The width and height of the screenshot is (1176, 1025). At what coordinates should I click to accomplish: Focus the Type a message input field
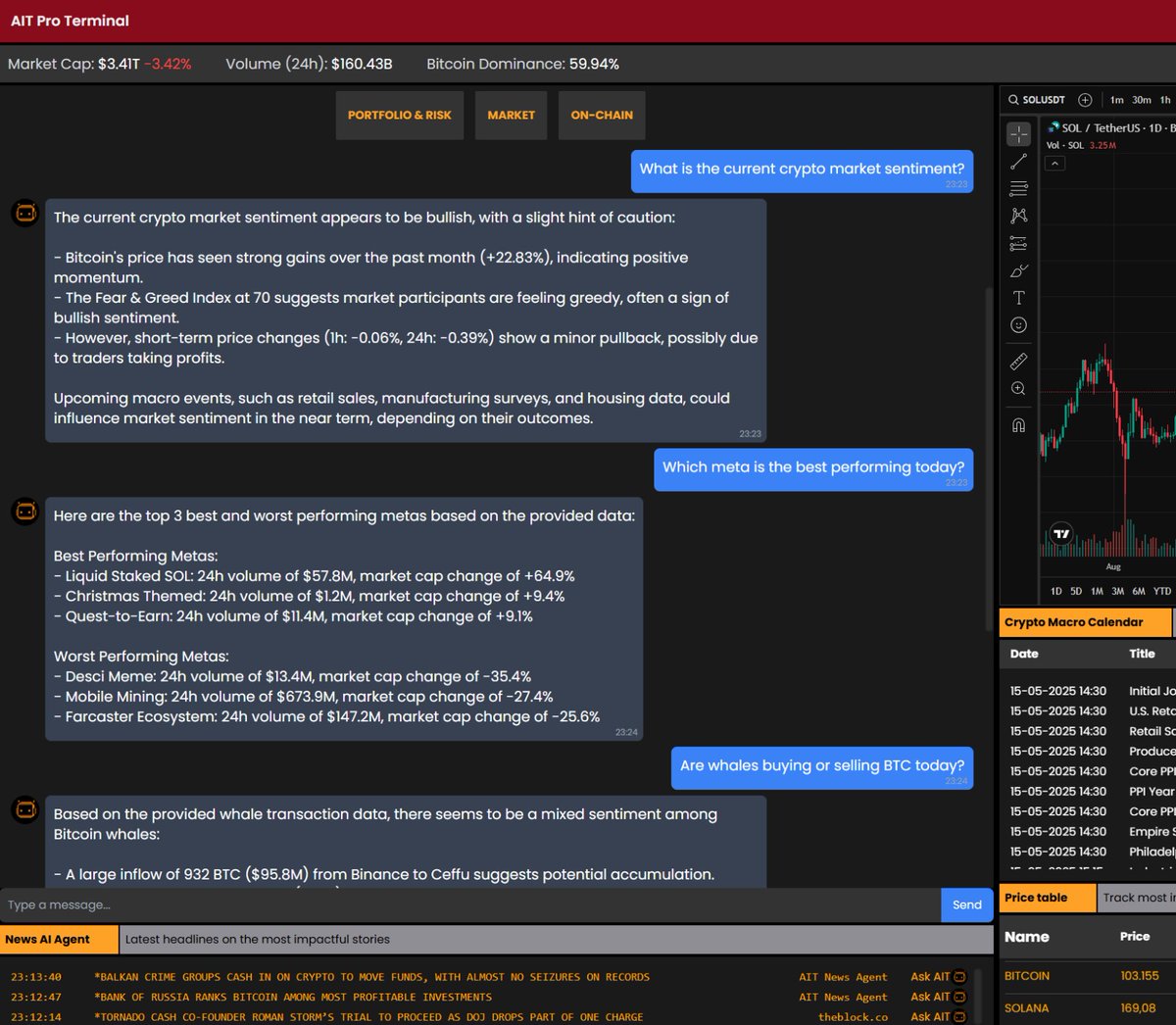[470, 904]
